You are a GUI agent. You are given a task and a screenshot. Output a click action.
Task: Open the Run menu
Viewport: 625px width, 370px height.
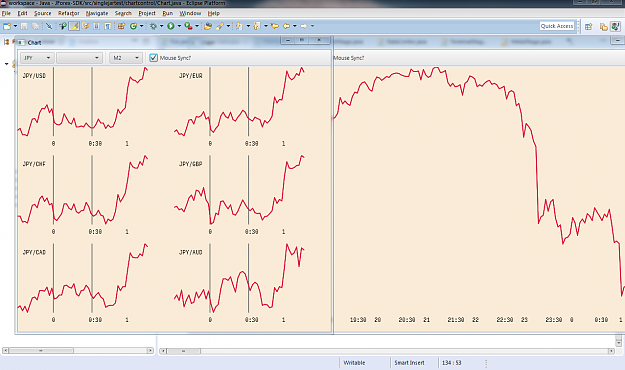point(167,13)
